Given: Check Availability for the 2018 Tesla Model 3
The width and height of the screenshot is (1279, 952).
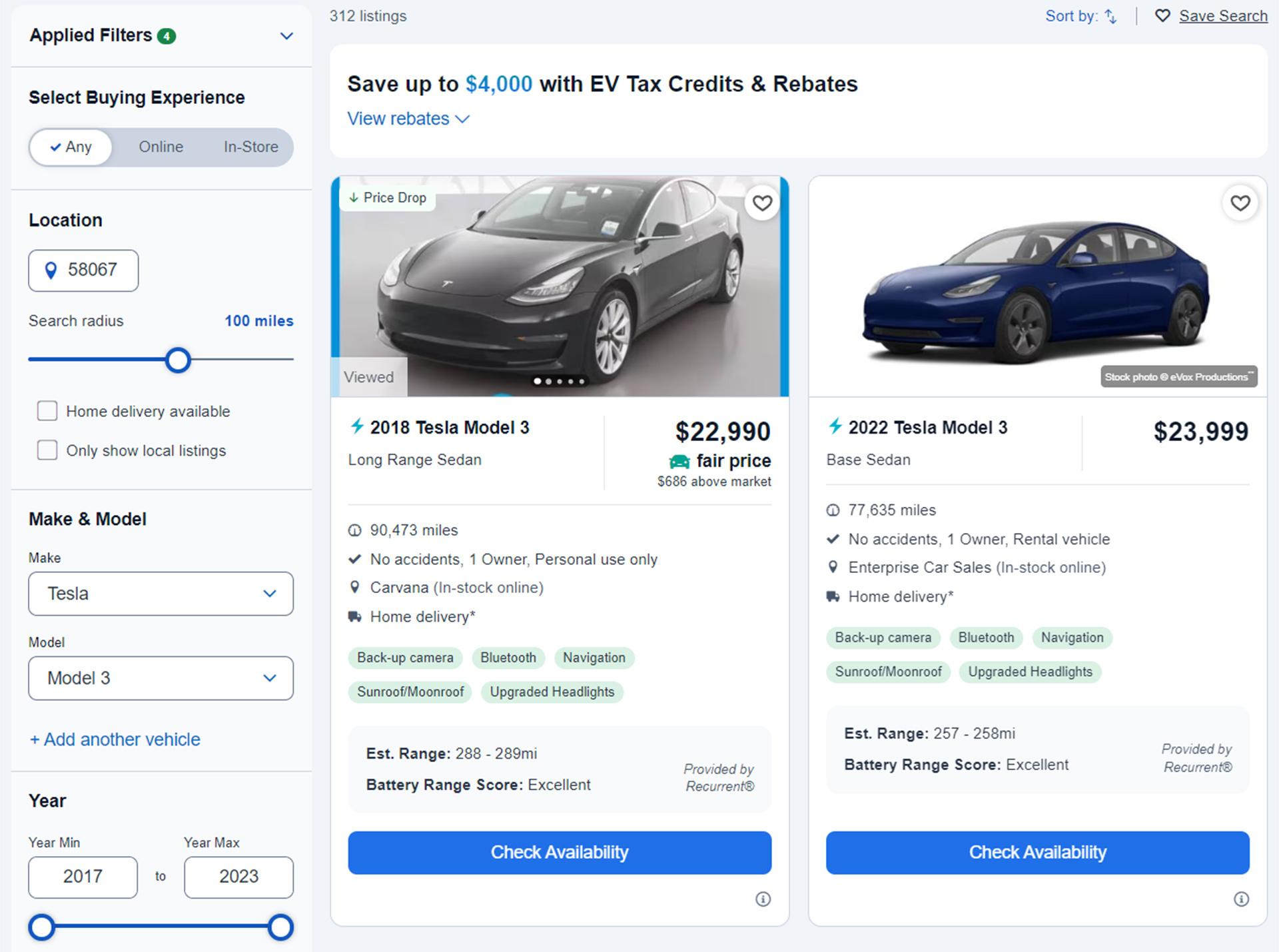Looking at the screenshot, I should pyautogui.click(x=559, y=852).
